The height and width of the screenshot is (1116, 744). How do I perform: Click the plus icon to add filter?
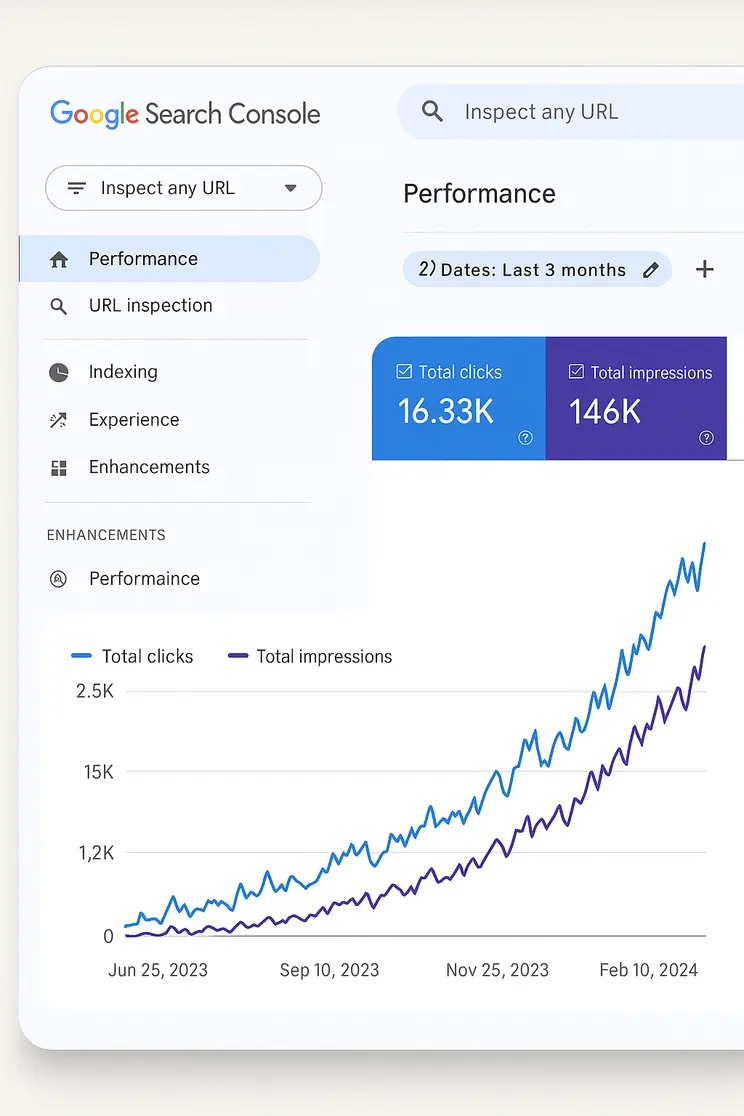point(705,269)
